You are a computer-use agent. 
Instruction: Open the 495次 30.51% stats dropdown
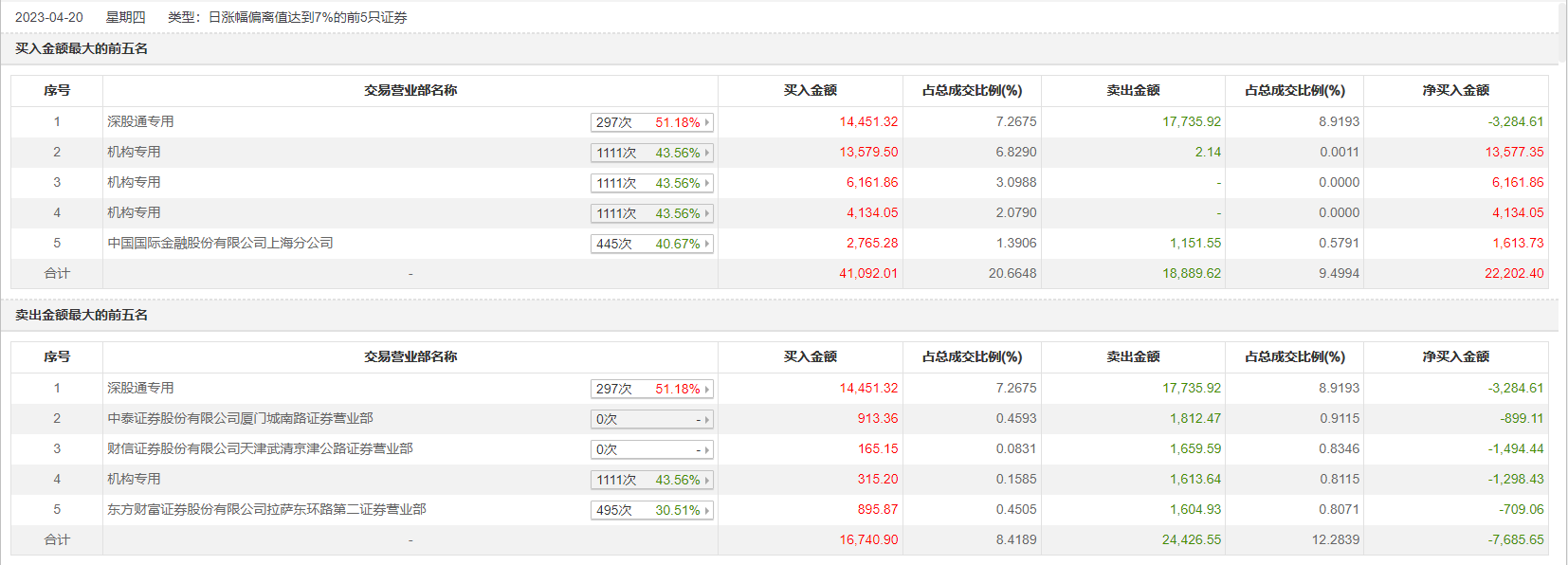pyautogui.click(x=706, y=510)
